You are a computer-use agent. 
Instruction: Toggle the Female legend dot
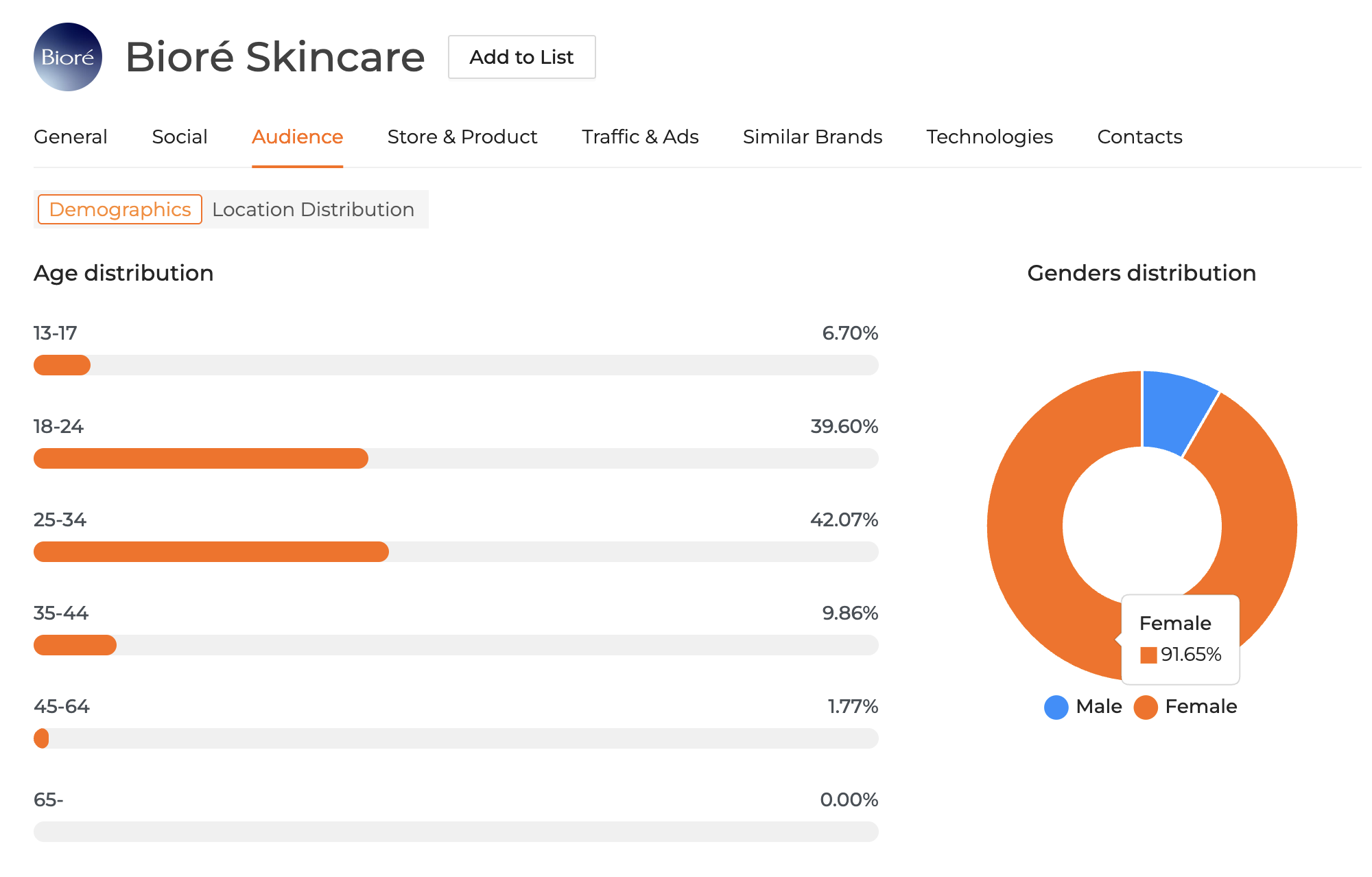[1146, 707]
